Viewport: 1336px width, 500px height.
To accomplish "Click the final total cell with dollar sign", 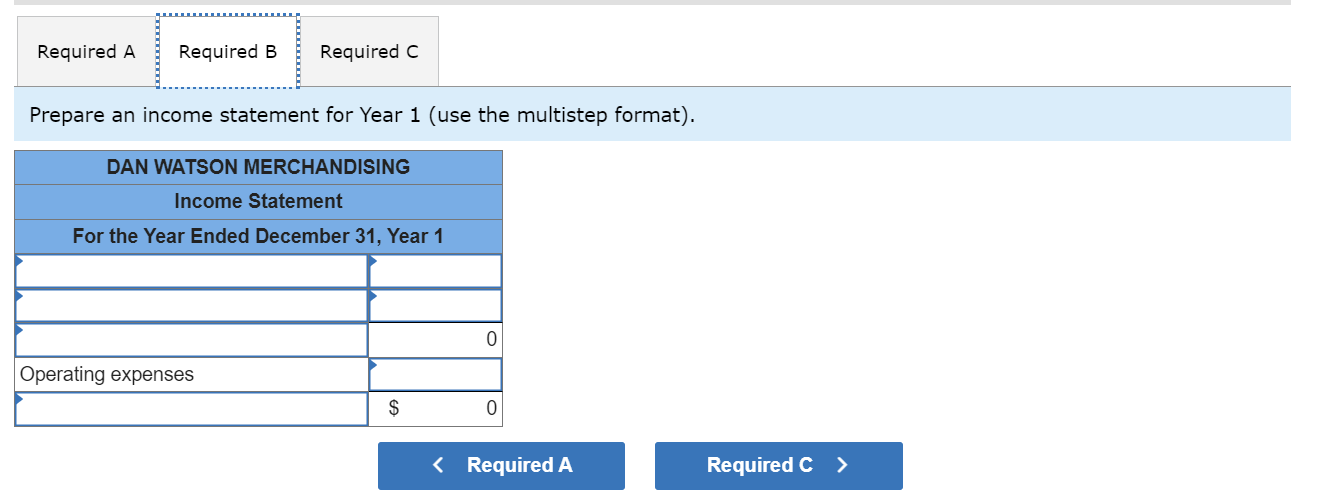I will tap(436, 408).
